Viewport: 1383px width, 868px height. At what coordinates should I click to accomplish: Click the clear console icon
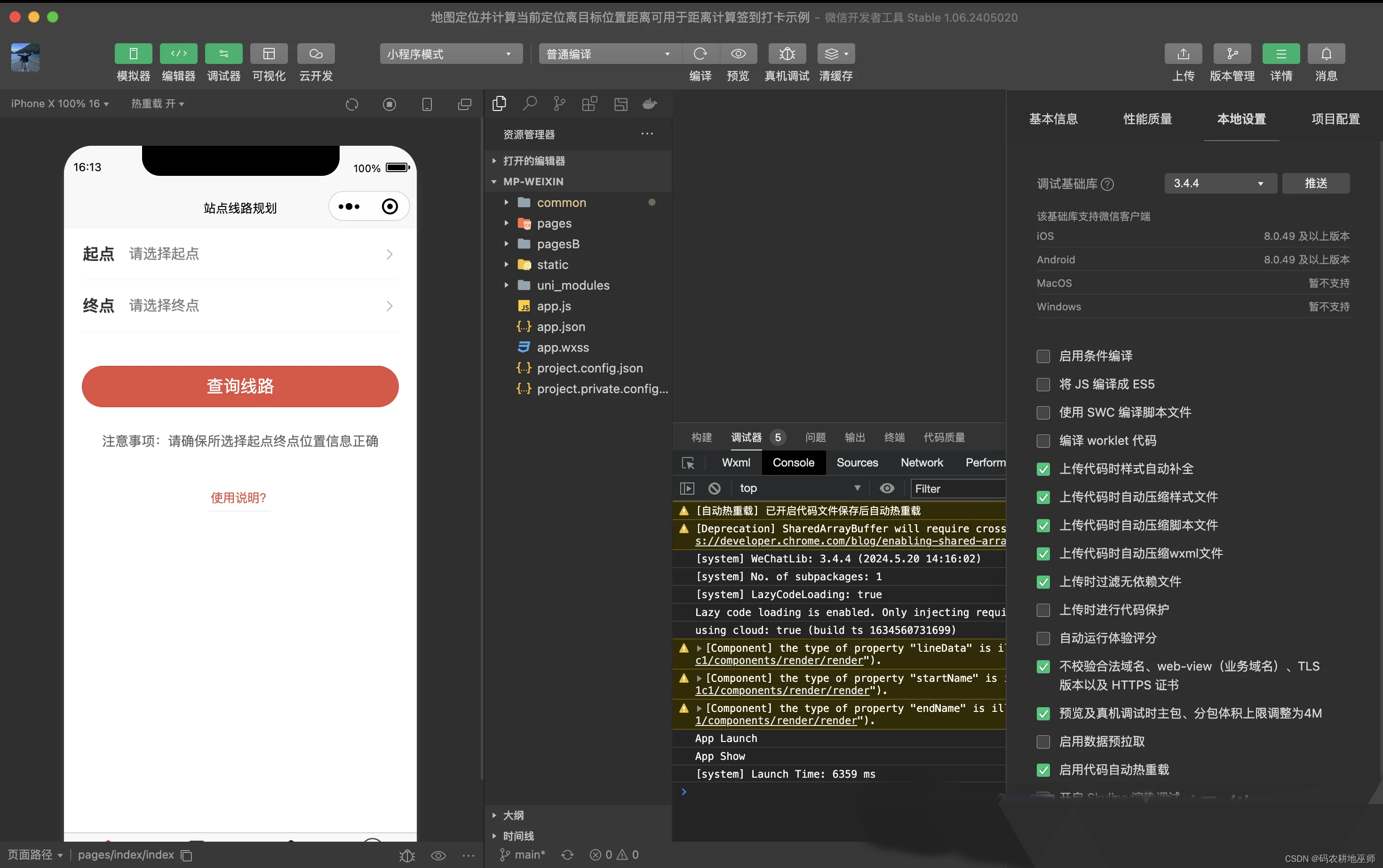click(x=714, y=489)
